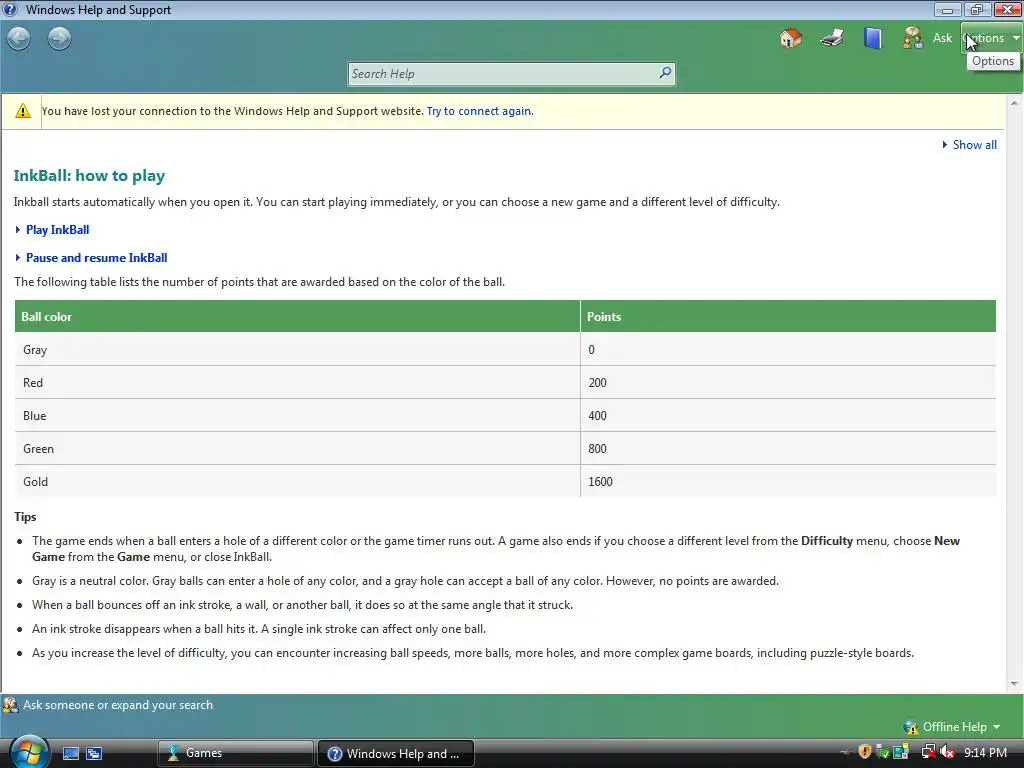Go forward with the Forward arrow
Image resolution: width=1024 pixels, height=768 pixels.
pos(59,38)
